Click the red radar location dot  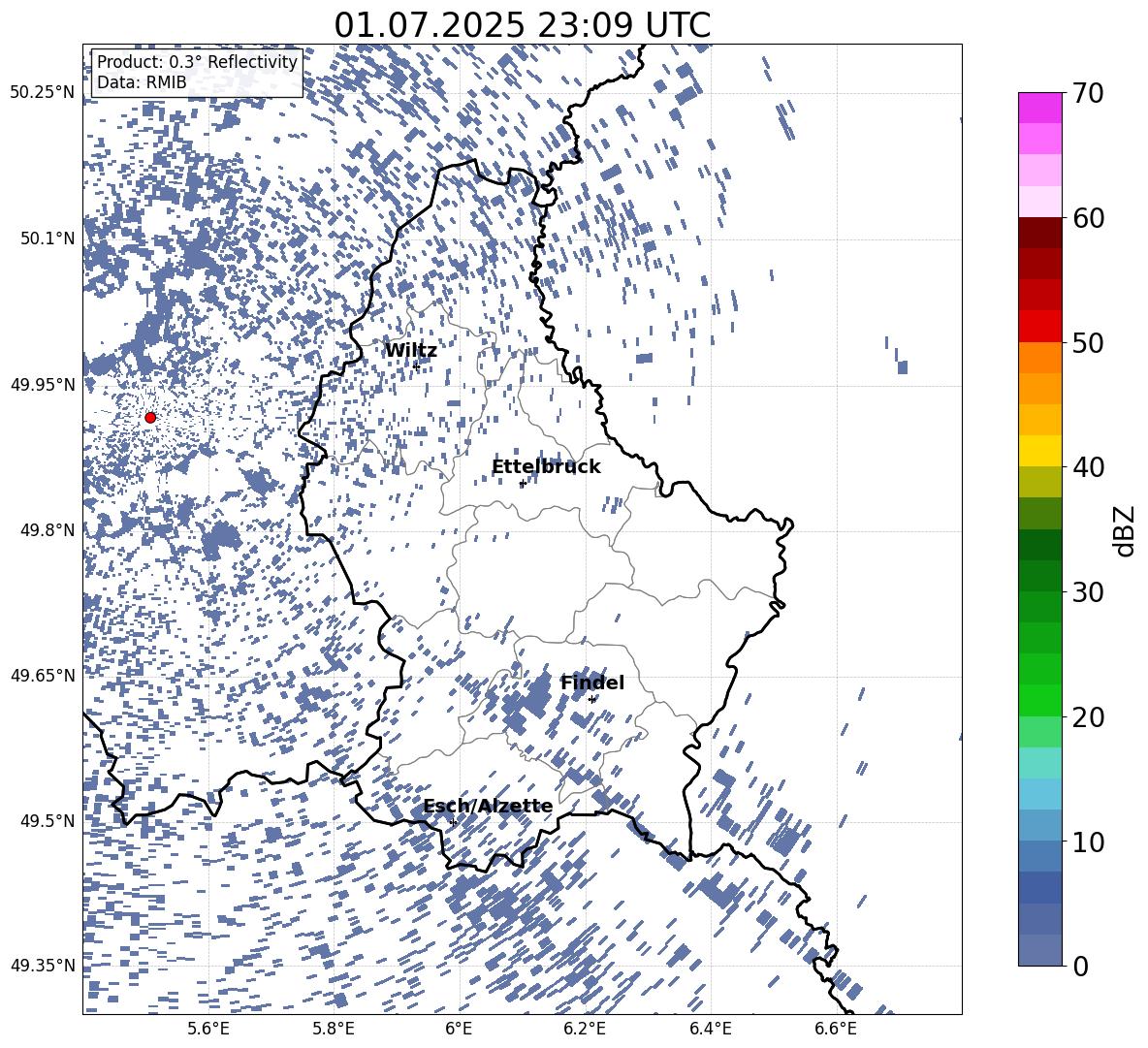click(x=150, y=417)
